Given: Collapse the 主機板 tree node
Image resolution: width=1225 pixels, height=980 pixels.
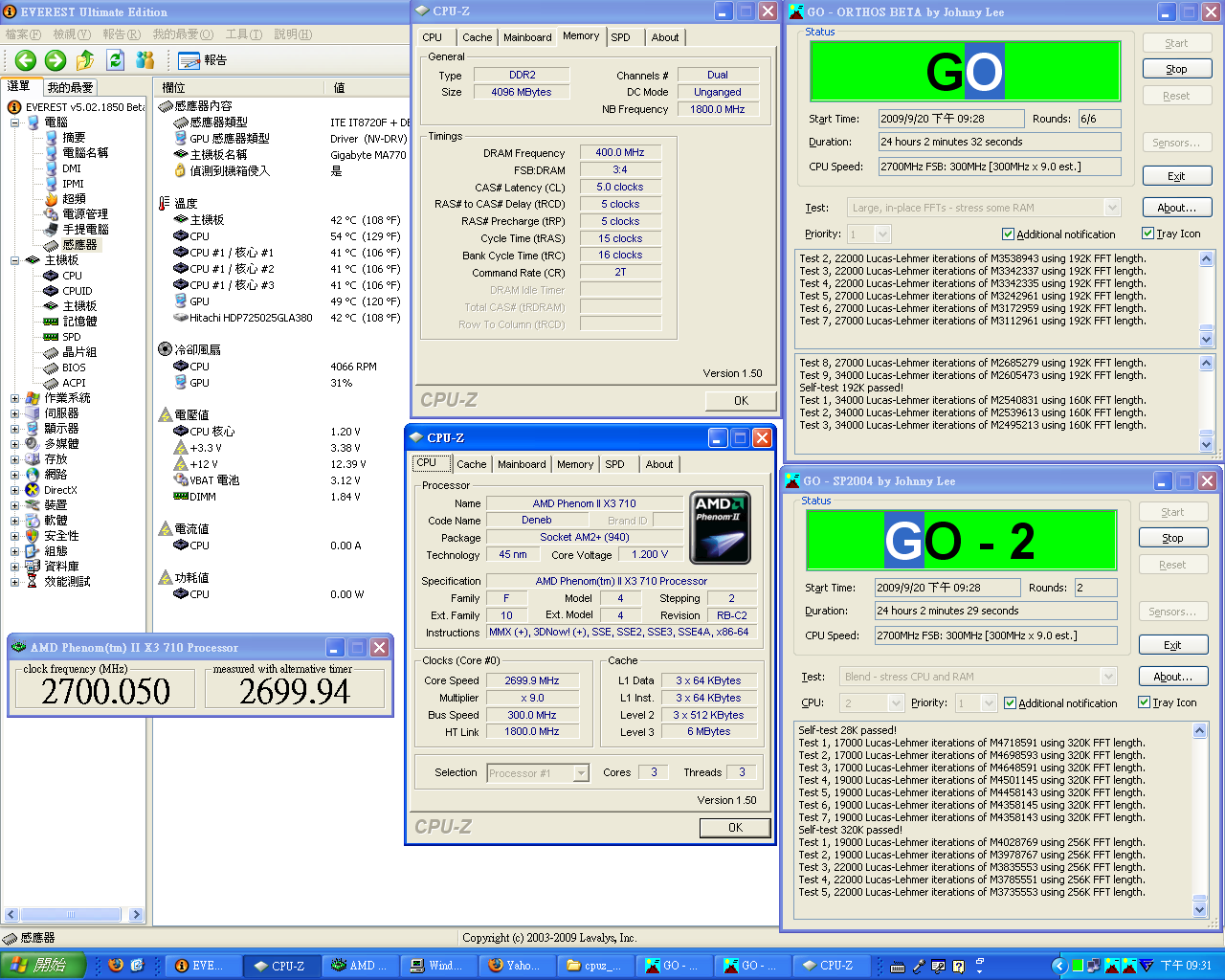Looking at the screenshot, I should [x=14, y=260].
